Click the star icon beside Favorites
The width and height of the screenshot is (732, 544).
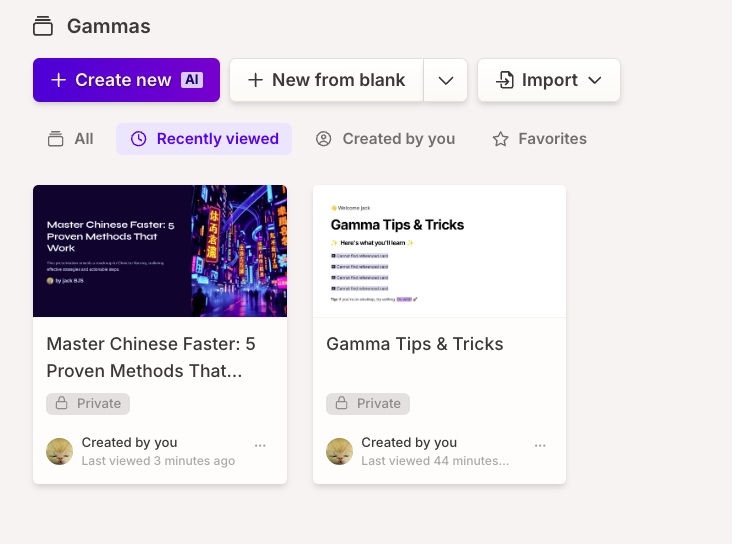point(500,139)
